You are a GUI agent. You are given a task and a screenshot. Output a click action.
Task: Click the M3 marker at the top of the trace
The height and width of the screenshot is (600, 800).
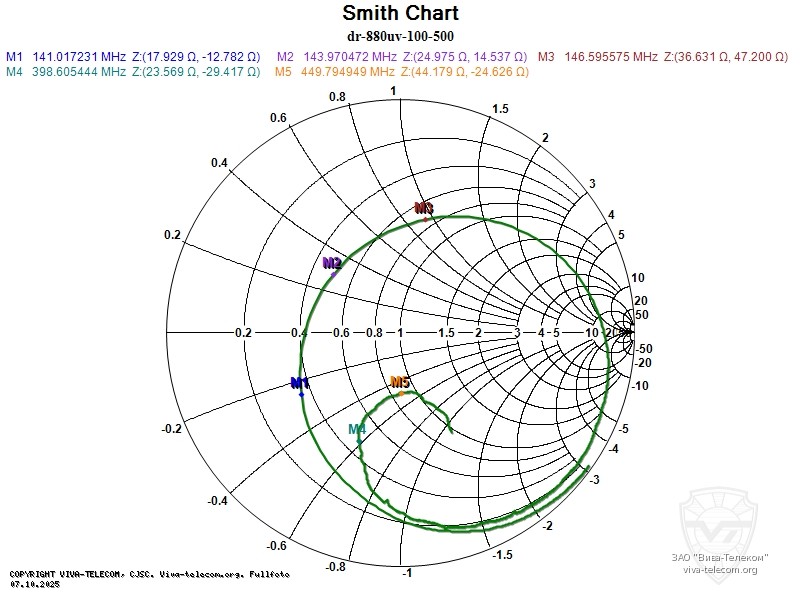tap(424, 210)
